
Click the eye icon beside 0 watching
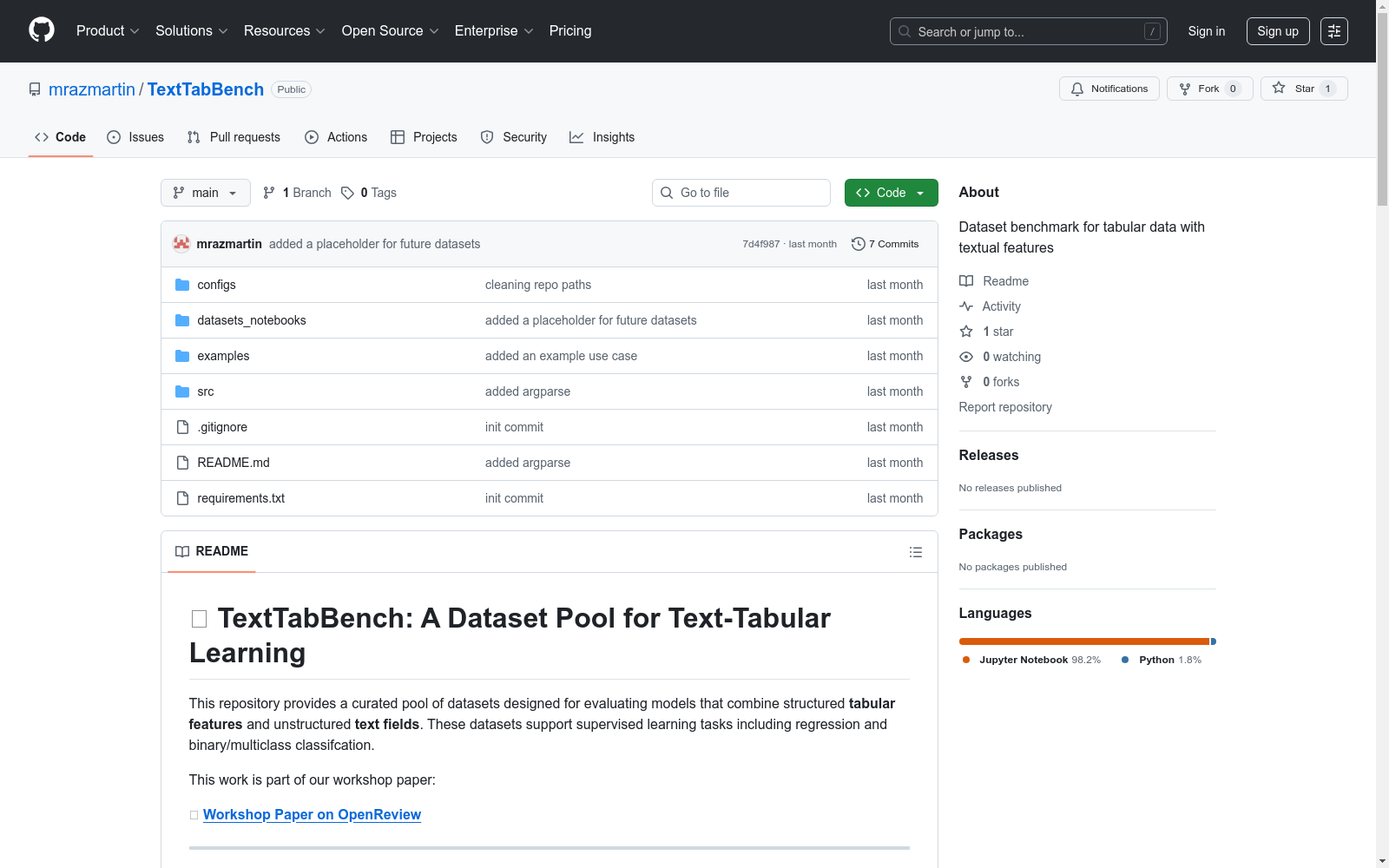(x=966, y=357)
